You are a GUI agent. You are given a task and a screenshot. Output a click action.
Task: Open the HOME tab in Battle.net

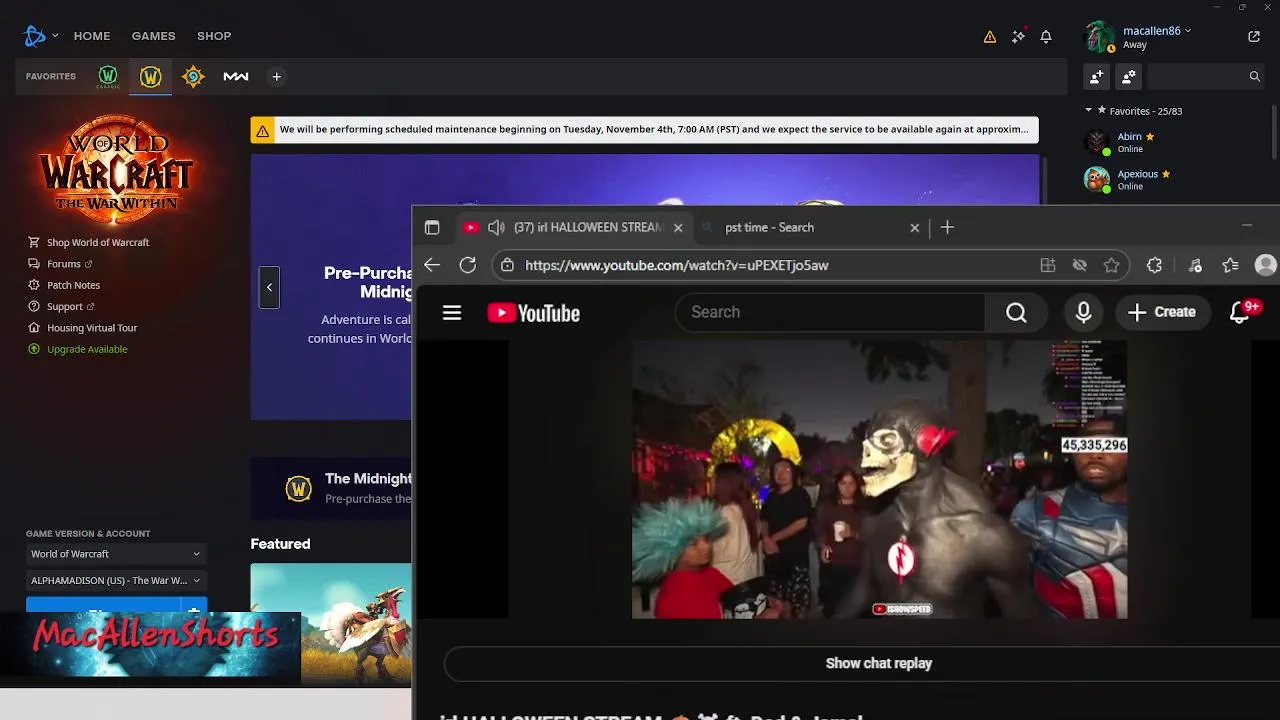point(92,36)
